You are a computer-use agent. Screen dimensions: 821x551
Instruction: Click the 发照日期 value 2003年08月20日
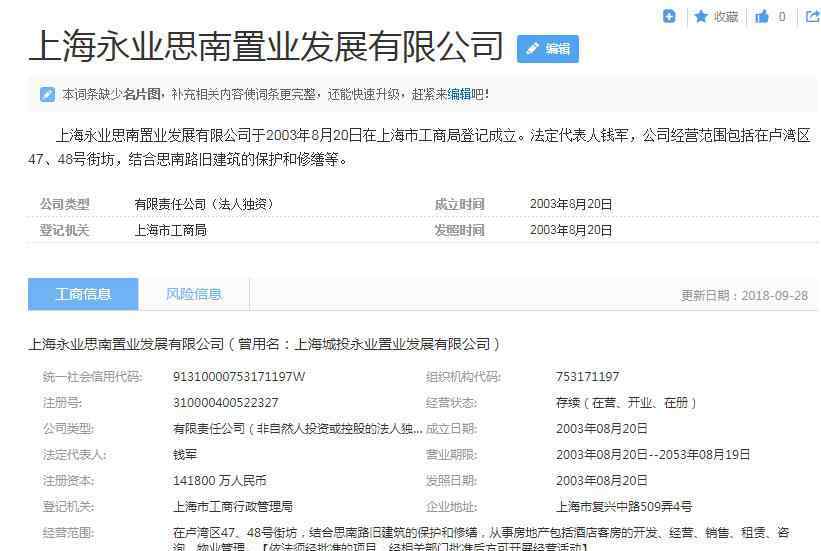point(601,480)
